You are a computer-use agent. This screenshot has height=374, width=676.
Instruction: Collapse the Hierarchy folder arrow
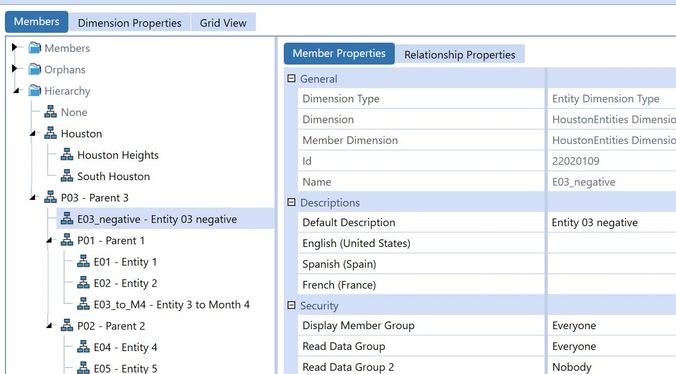(x=16, y=90)
